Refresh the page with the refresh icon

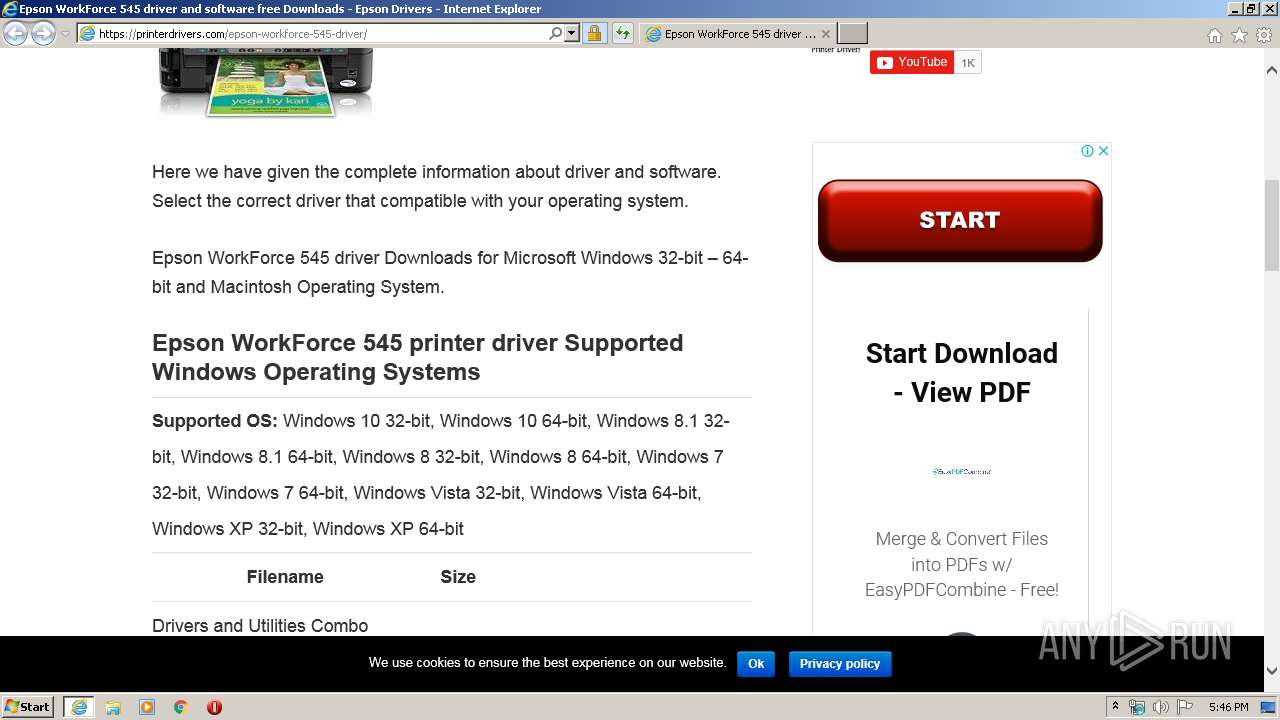(x=623, y=33)
